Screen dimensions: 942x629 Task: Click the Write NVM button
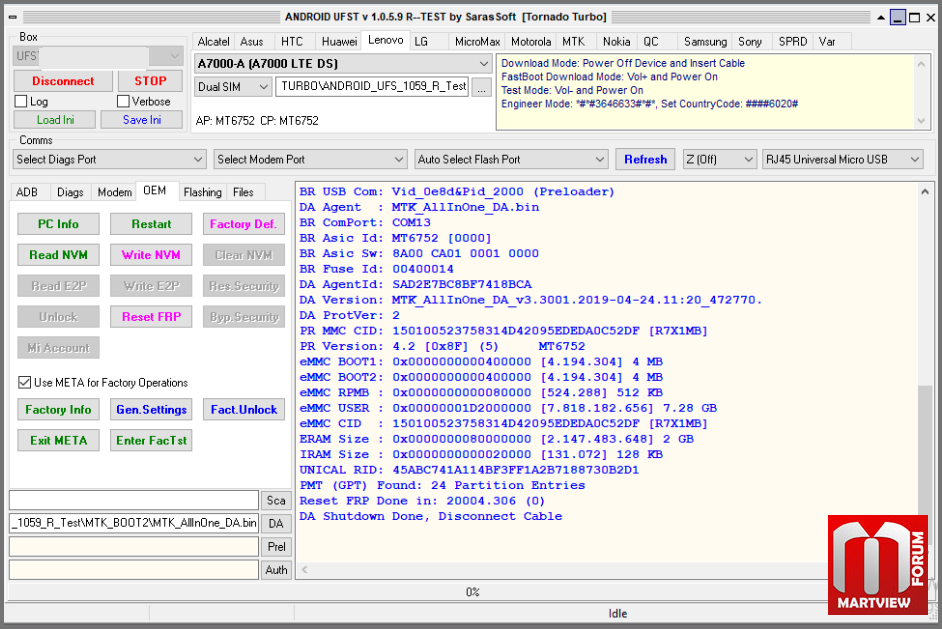(x=151, y=255)
